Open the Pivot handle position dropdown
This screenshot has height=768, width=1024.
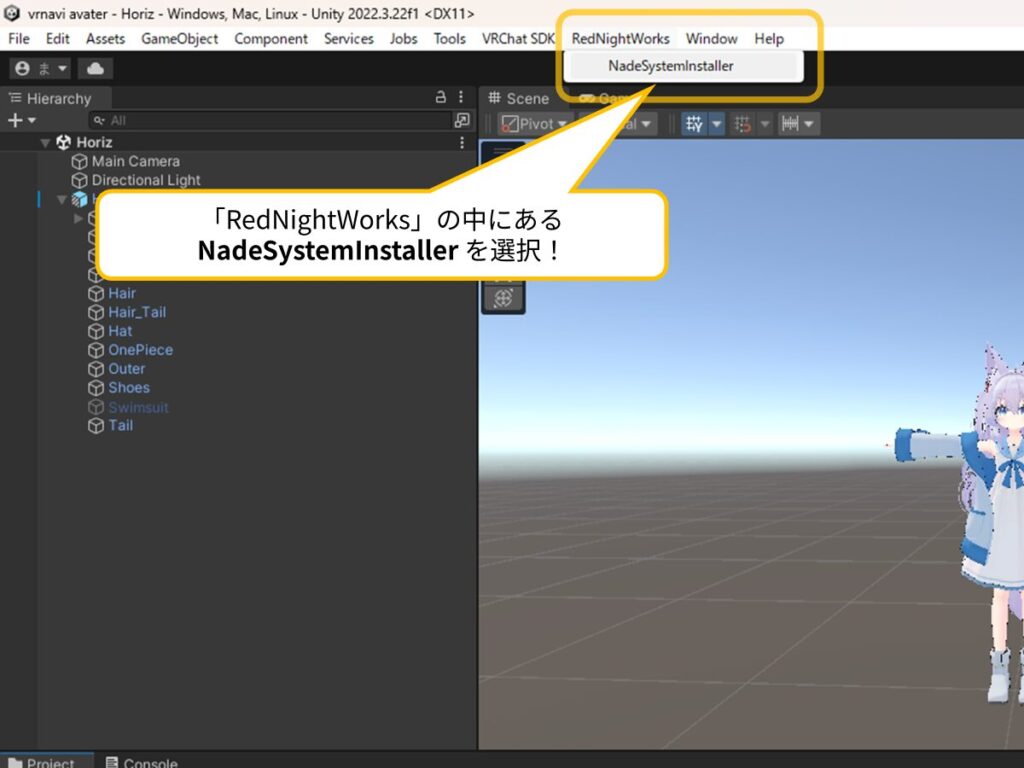534,124
